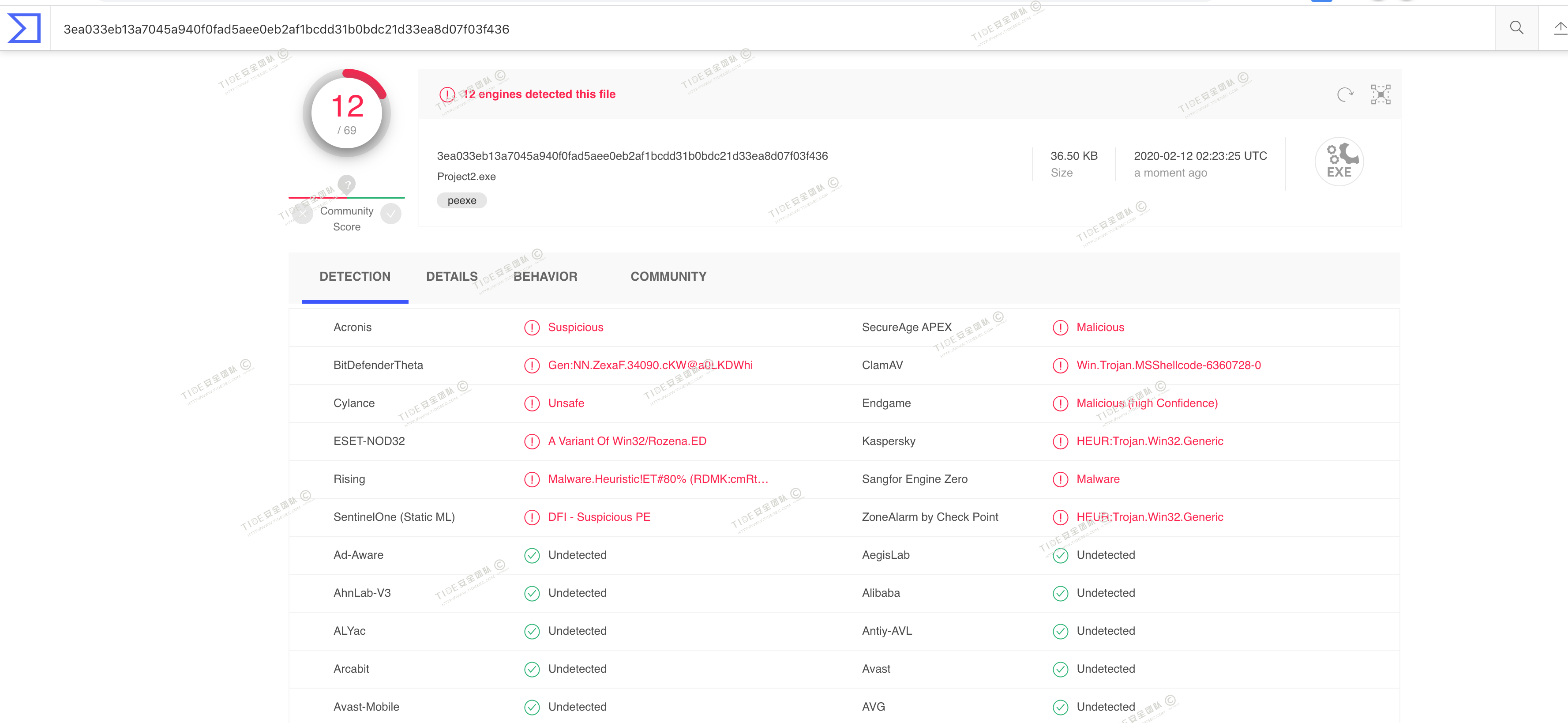Select the DETECTION tab

pos(355,276)
